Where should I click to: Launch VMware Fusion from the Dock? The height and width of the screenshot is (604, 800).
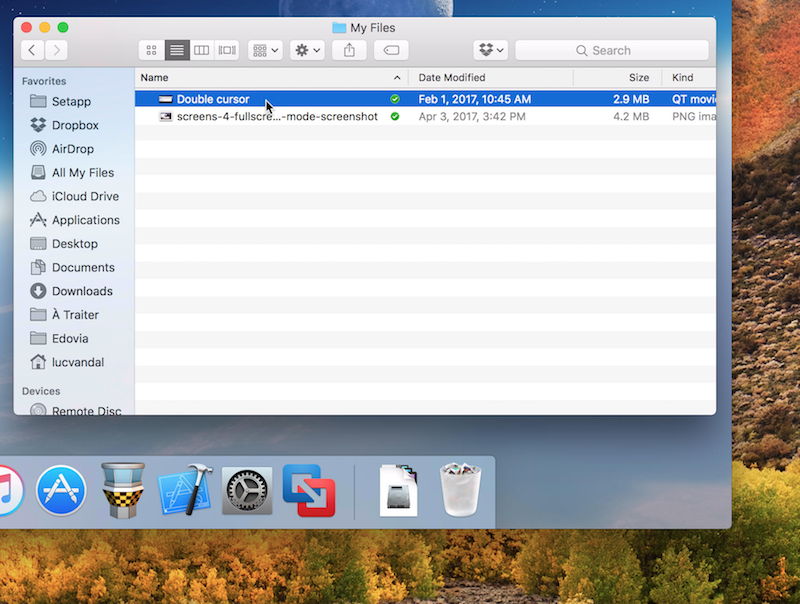309,490
